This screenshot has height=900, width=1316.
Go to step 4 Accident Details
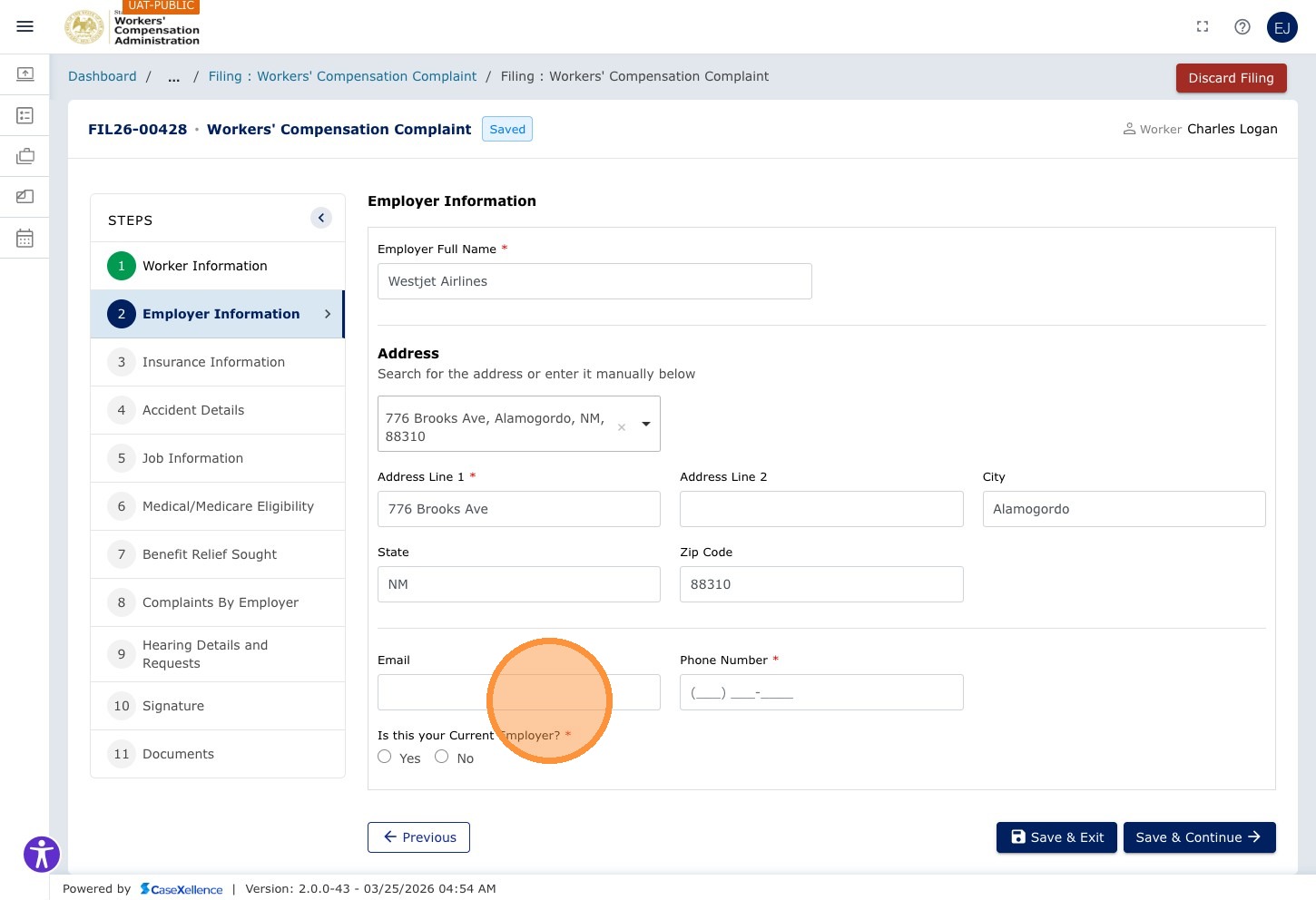coord(218,410)
